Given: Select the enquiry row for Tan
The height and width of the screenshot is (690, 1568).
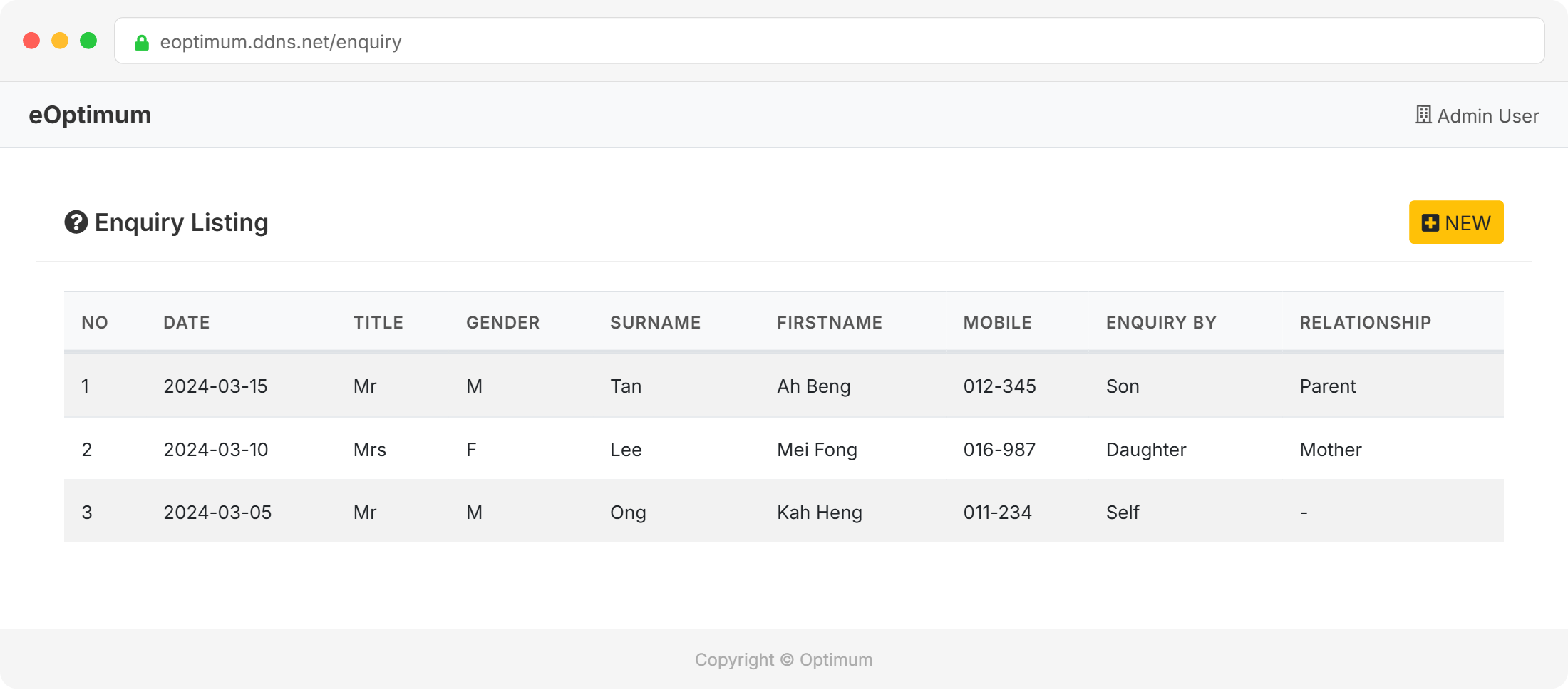Looking at the screenshot, I should point(626,386).
